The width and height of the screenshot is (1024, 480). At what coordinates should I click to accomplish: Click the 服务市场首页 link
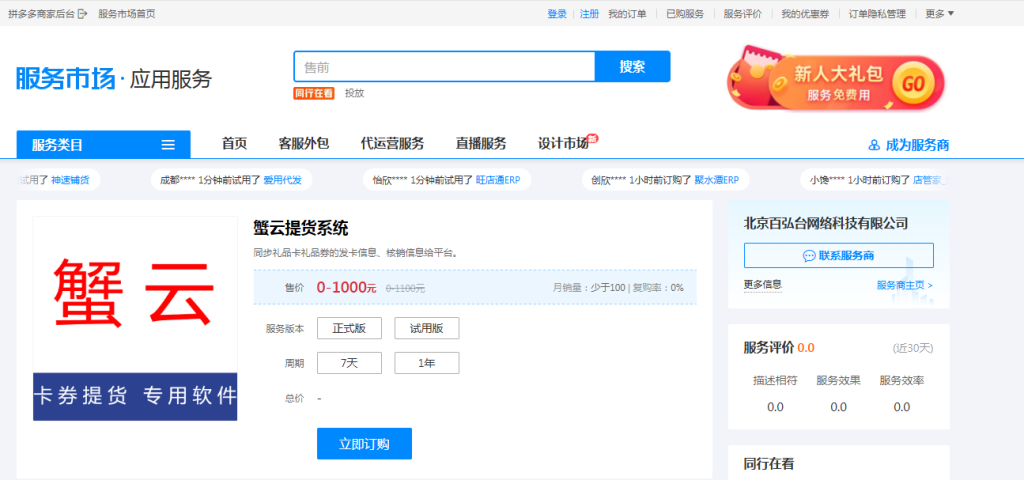point(127,14)
